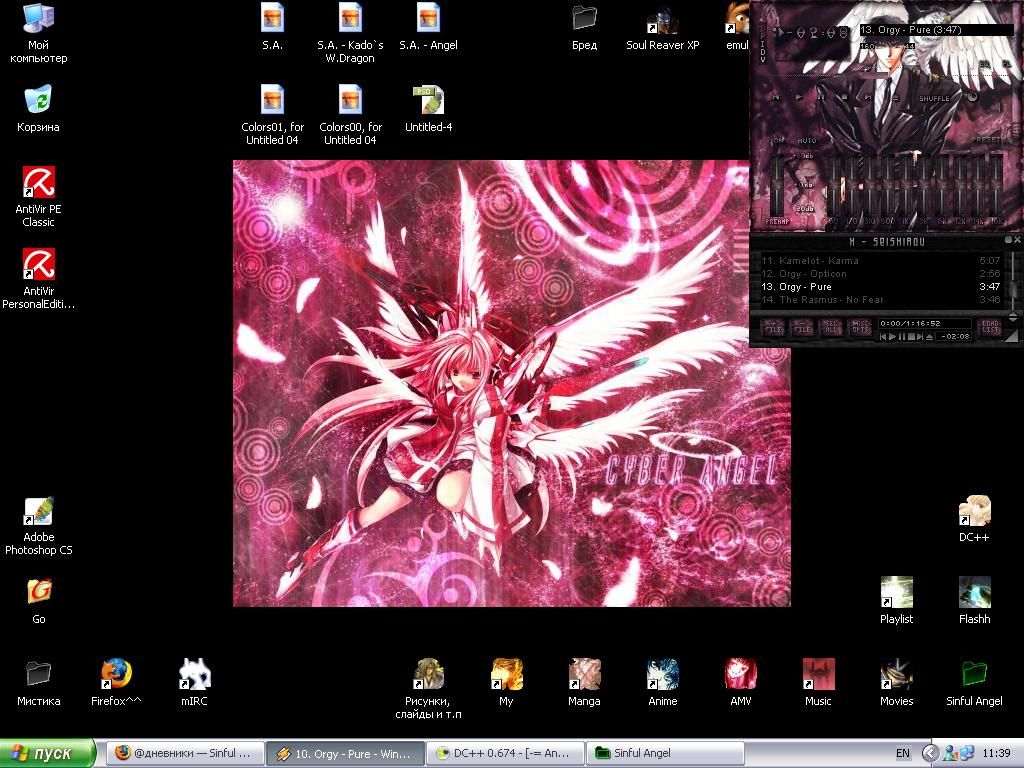Open the Flashh desktop icon

[974, 601]
